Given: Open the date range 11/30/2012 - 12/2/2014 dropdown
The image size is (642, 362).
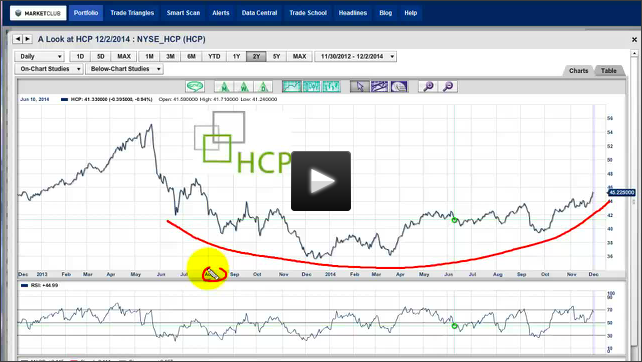Looking at the screenshot, I should point(355,57).
